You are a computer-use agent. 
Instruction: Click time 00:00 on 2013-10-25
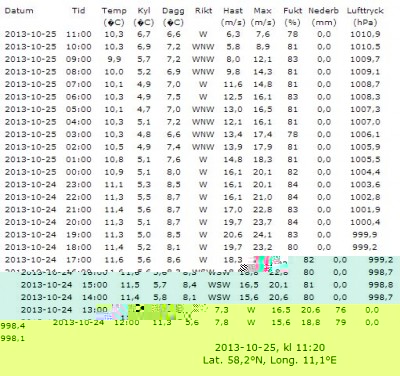79,172
